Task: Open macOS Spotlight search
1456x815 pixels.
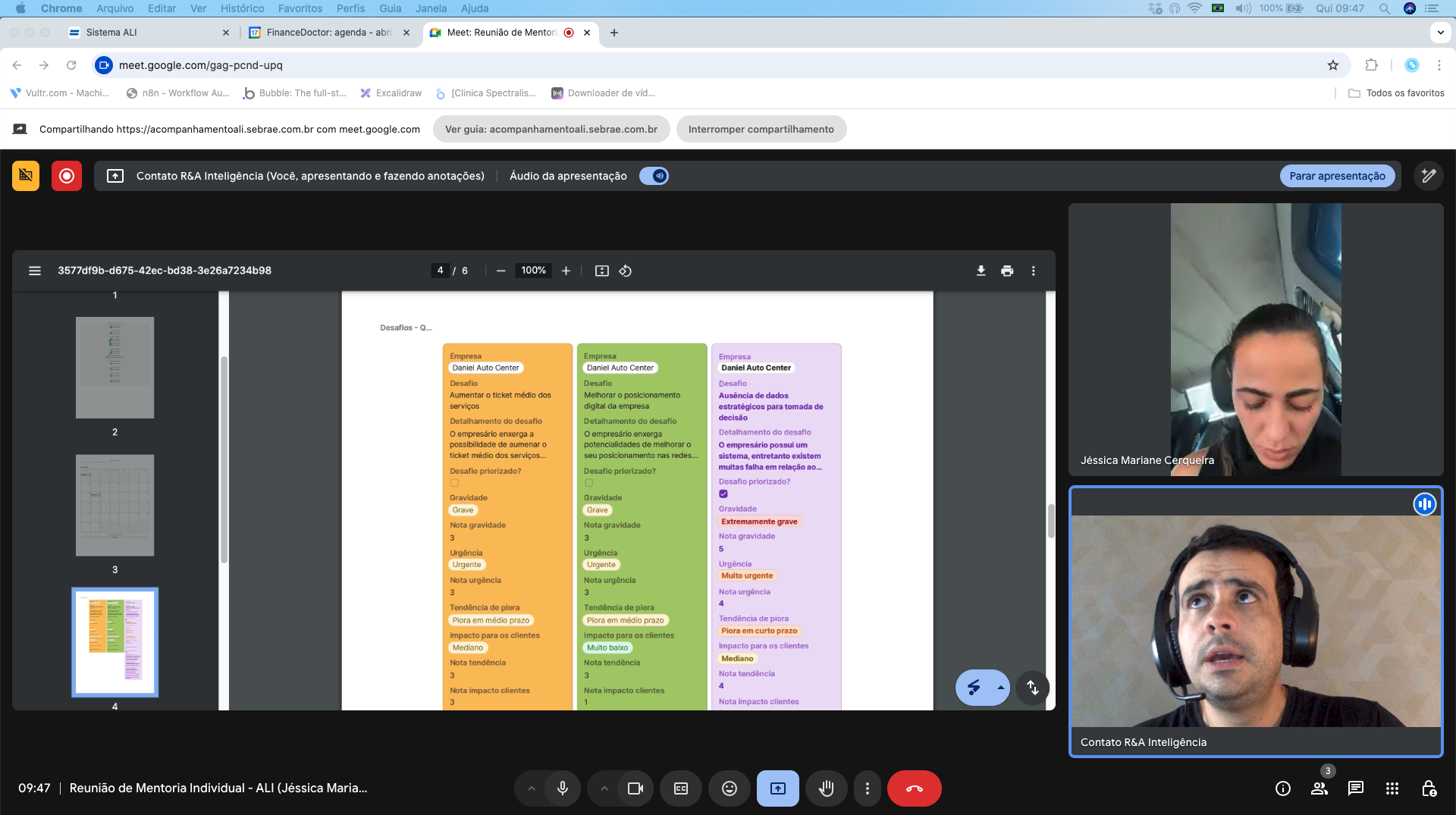Action: [x=1385, y=8]
